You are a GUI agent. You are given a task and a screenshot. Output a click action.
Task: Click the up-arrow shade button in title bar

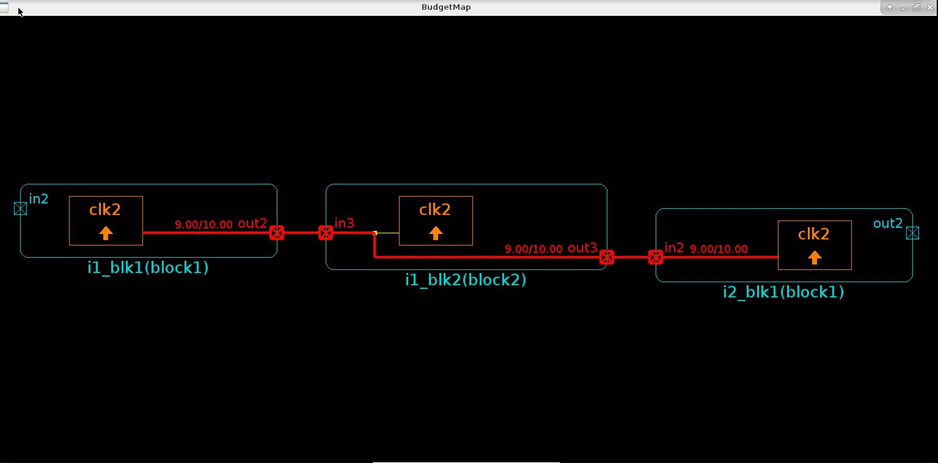[890, 7]
